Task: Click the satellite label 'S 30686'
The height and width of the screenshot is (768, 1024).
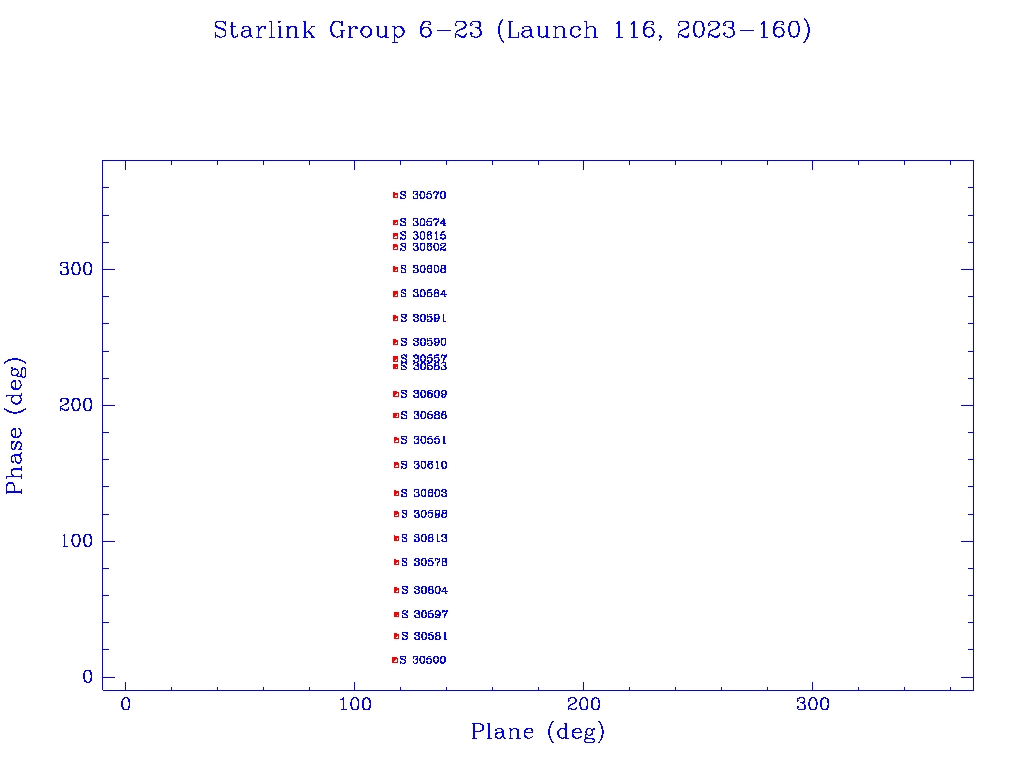Action: click(424, 415)
